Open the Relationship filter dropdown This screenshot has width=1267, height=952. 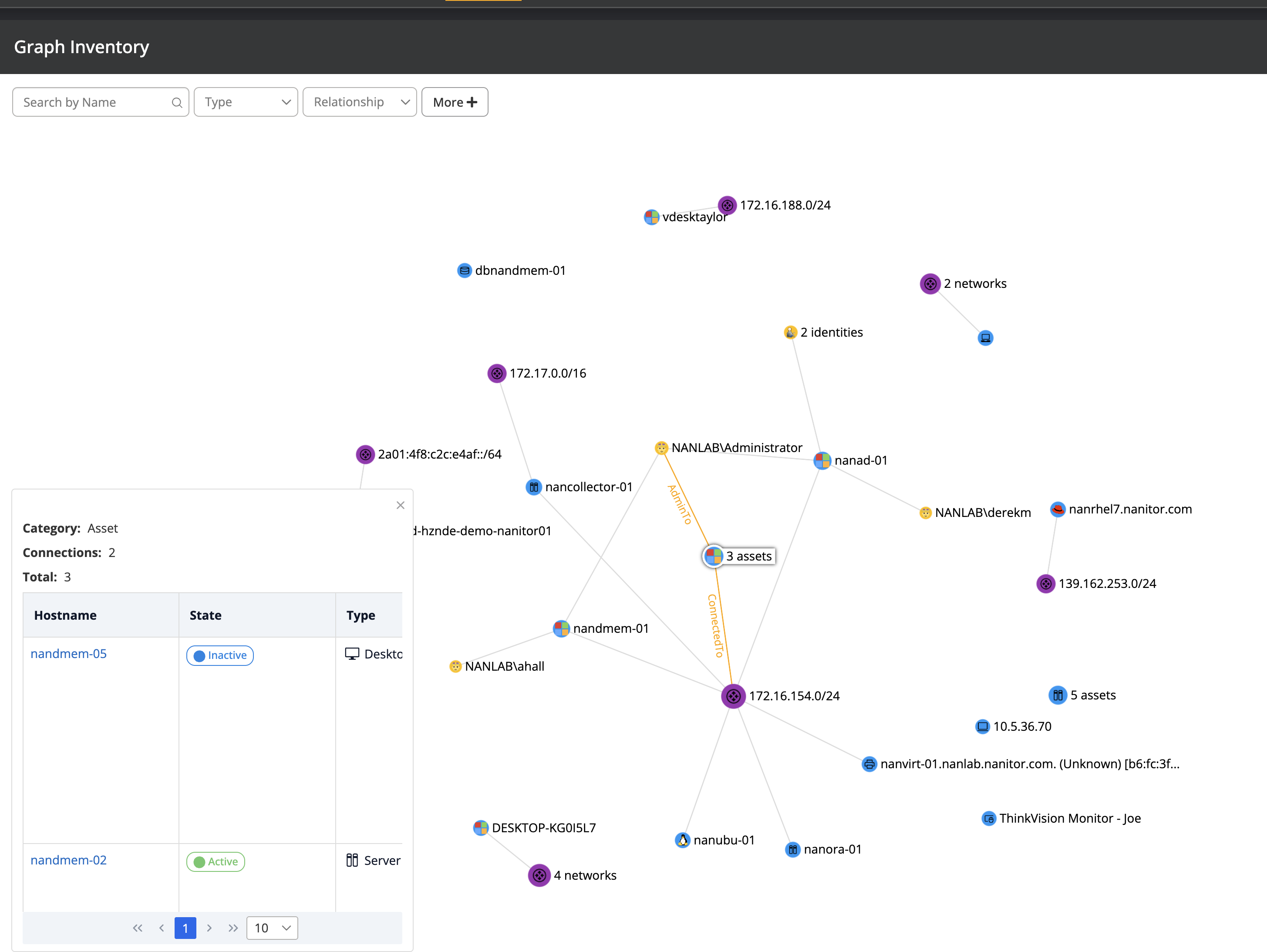359,102
